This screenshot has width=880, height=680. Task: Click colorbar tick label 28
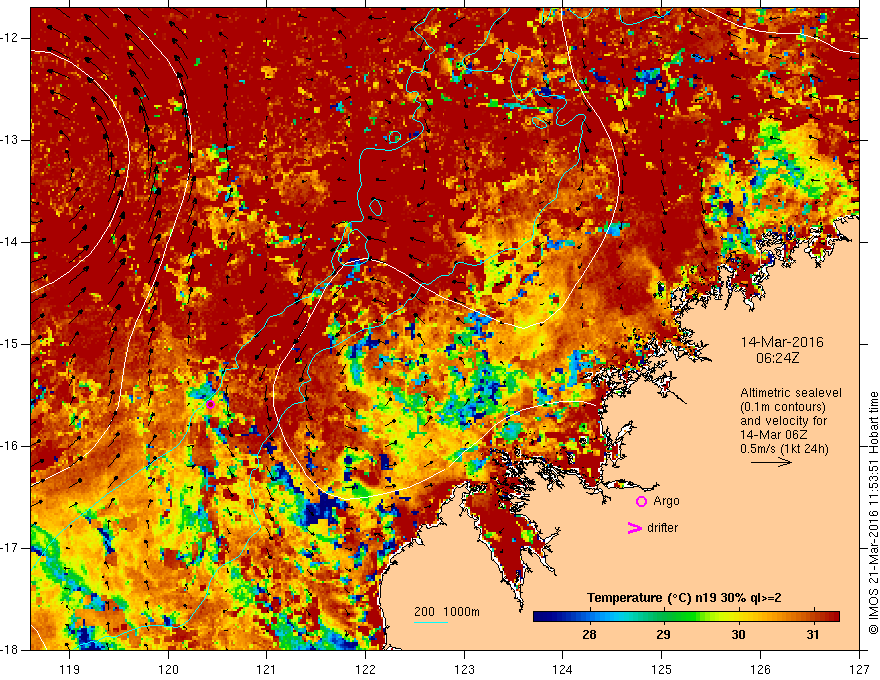click(x=589, y=635)
